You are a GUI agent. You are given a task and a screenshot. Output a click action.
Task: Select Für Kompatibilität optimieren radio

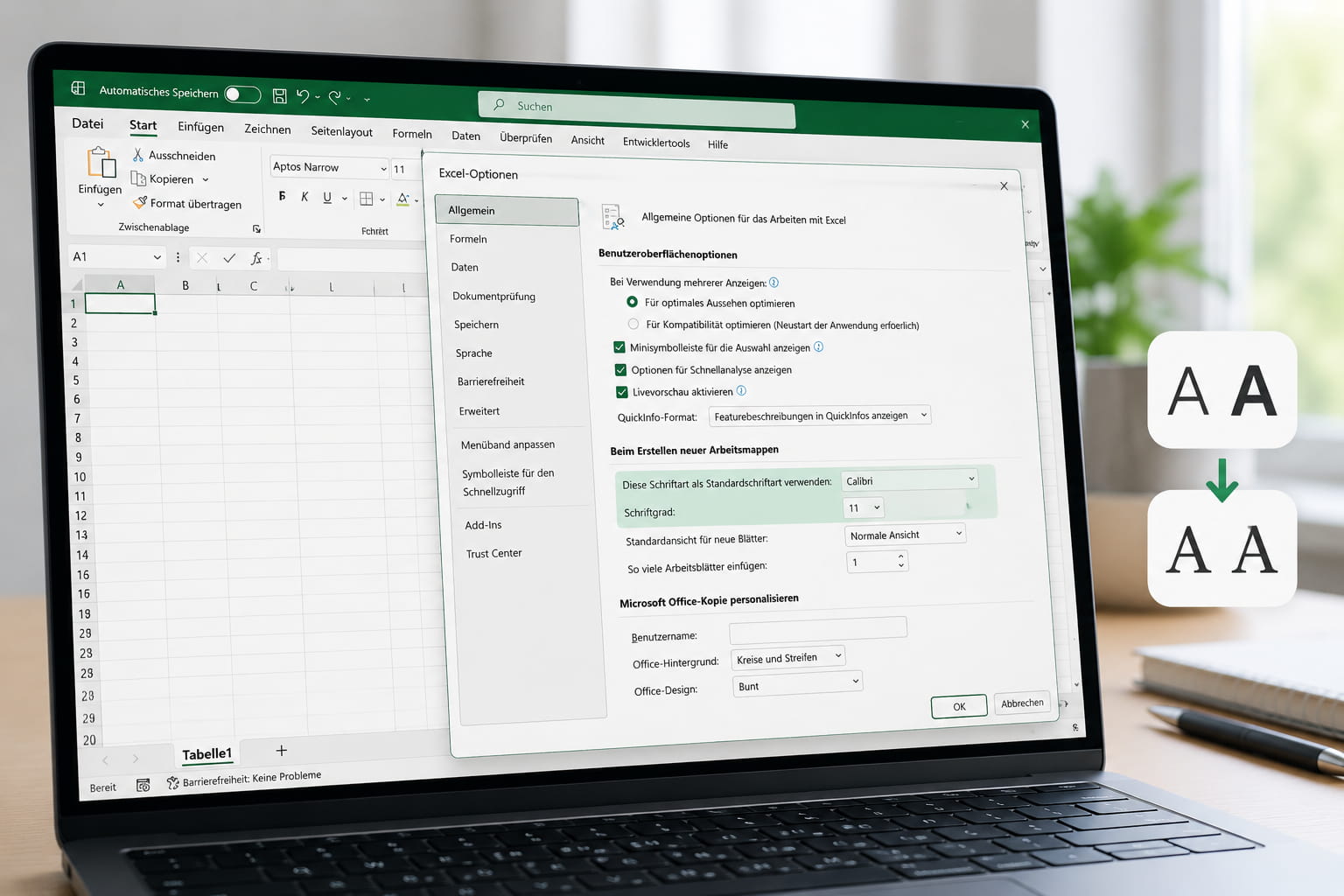tap(633, 324)
